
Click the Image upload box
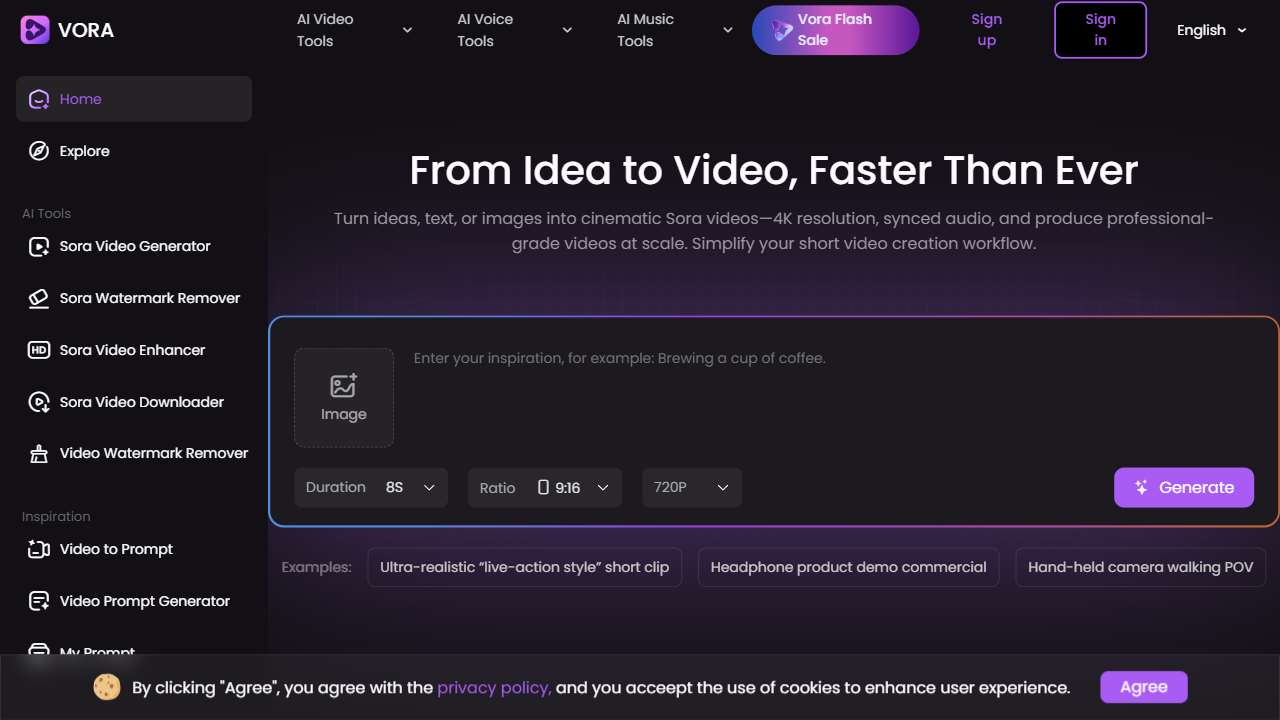click(343, 397)
